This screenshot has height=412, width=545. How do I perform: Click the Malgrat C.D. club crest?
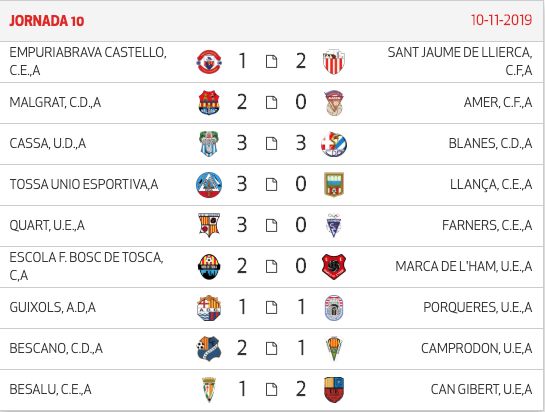[209, 103]
